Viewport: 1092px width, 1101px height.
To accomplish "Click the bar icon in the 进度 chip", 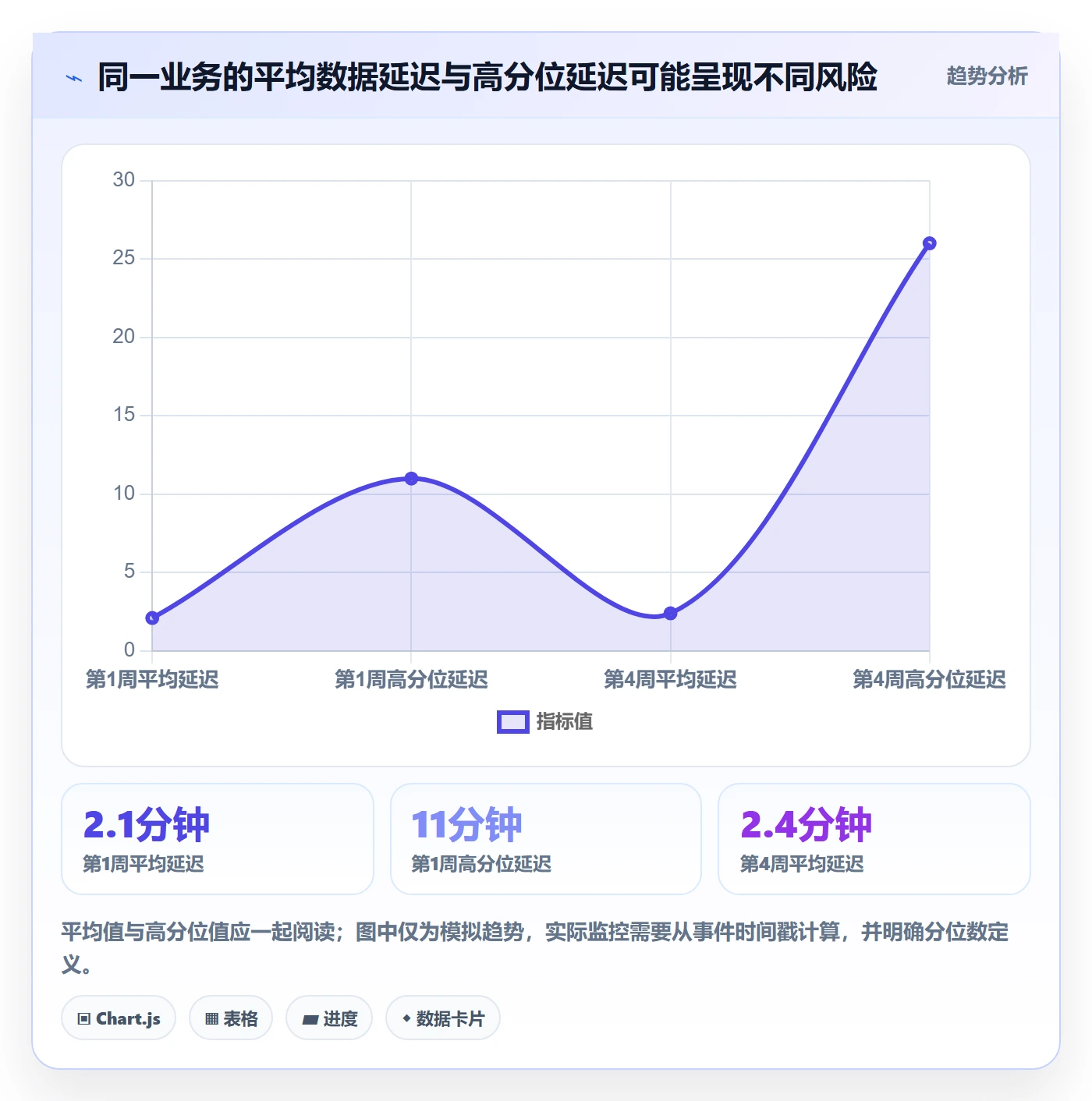I will [310, 1020].
